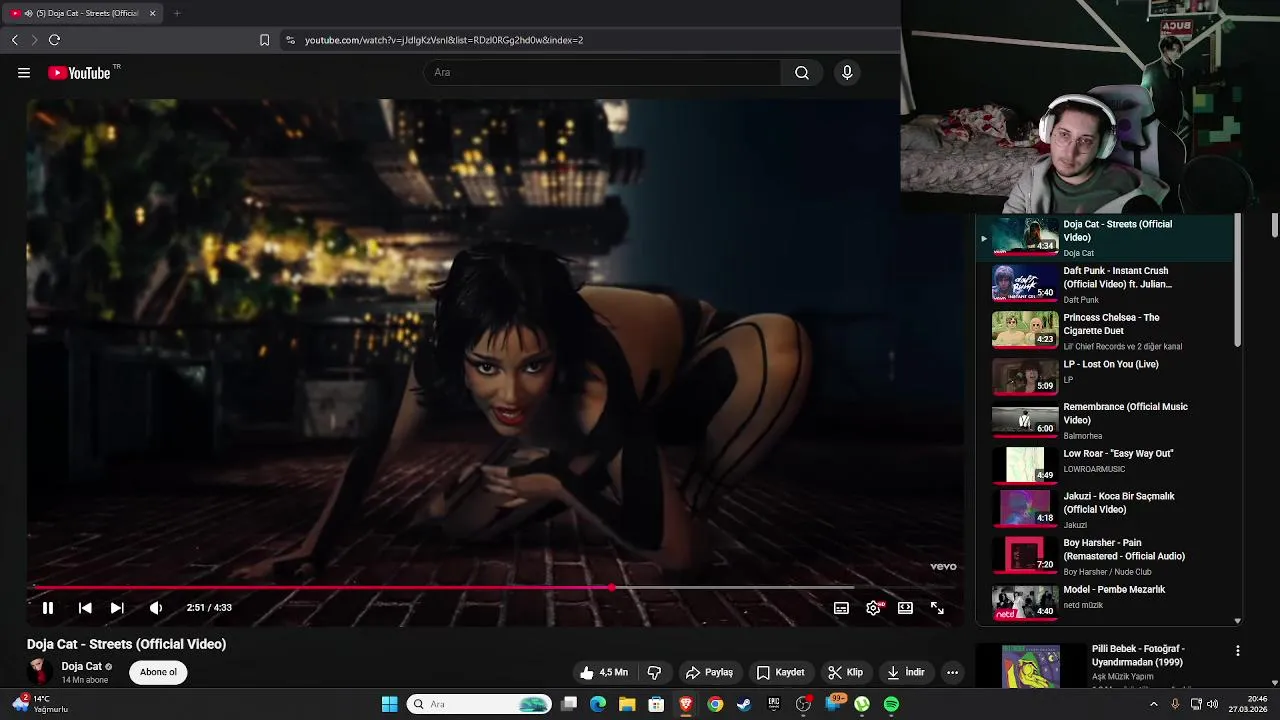Viewport: 1280px width, 720px height.
Task: Switch to Brave browser on the taskbar
Action: coord(686,704)
